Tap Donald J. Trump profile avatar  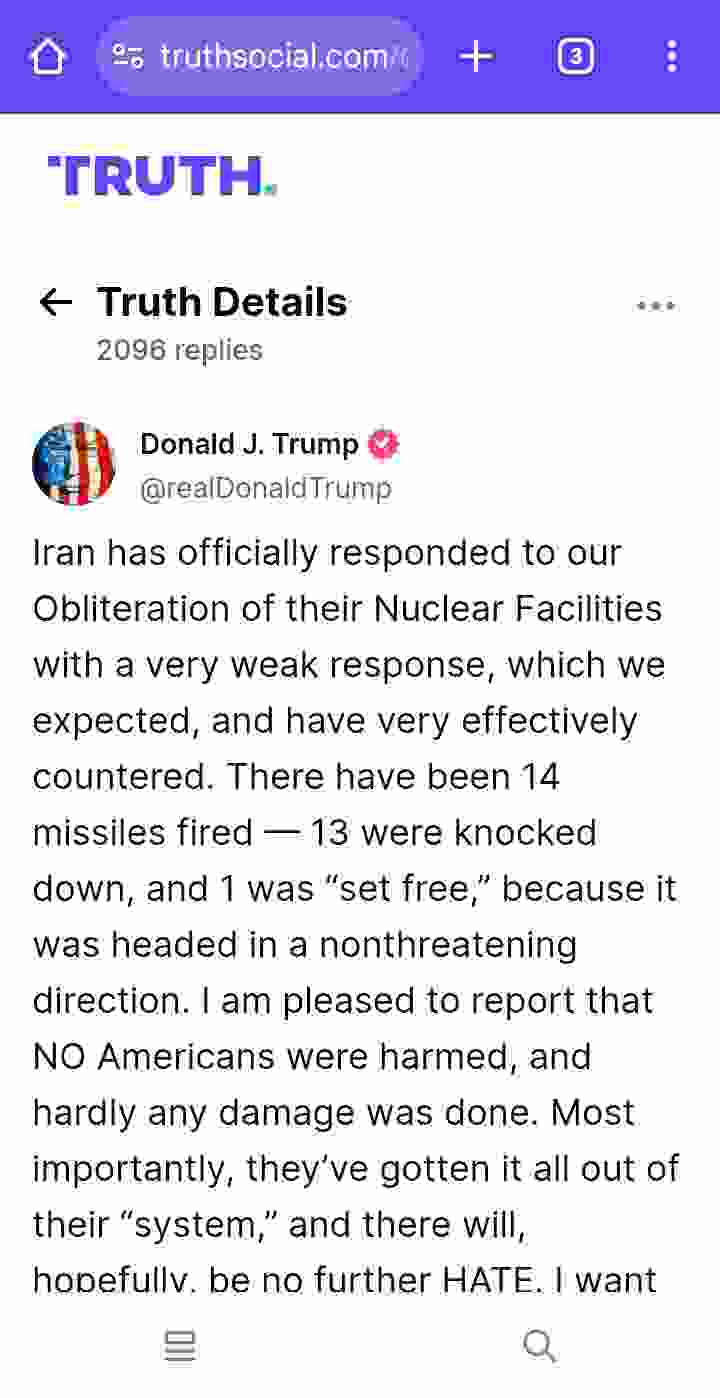click(x=74, y=464)
